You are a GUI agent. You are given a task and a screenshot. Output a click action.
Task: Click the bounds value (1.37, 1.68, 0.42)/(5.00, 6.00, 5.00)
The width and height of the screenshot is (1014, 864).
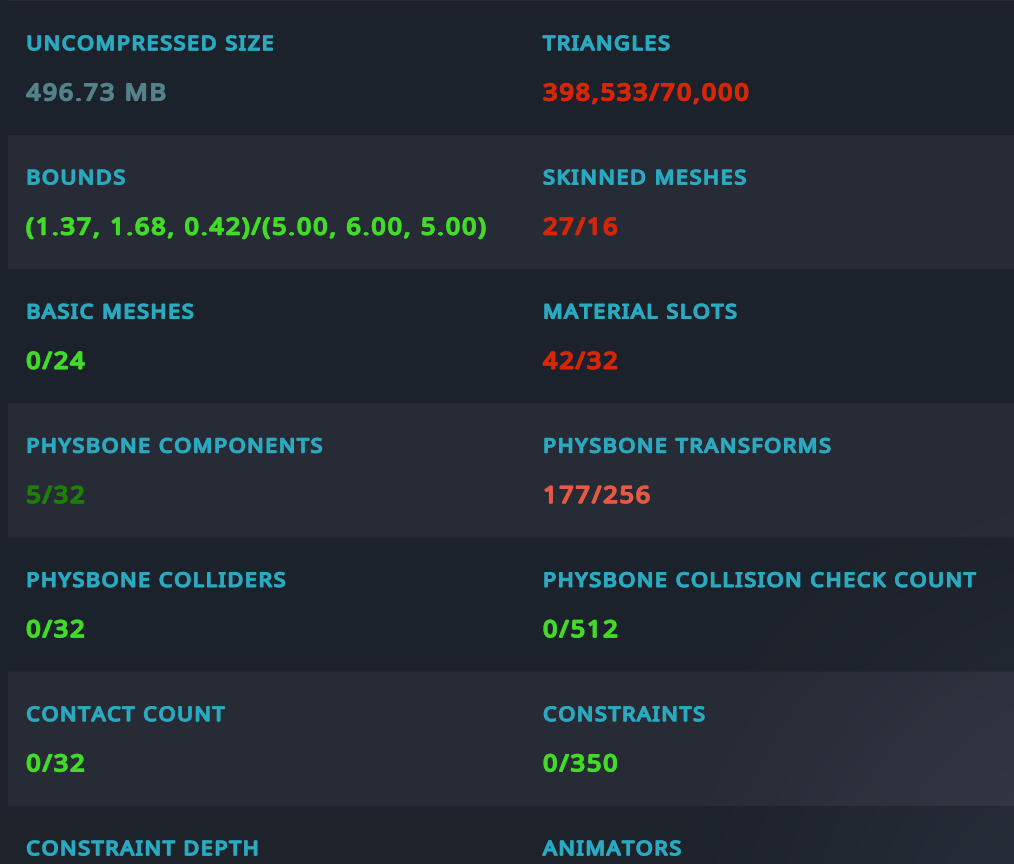(256, 227)
